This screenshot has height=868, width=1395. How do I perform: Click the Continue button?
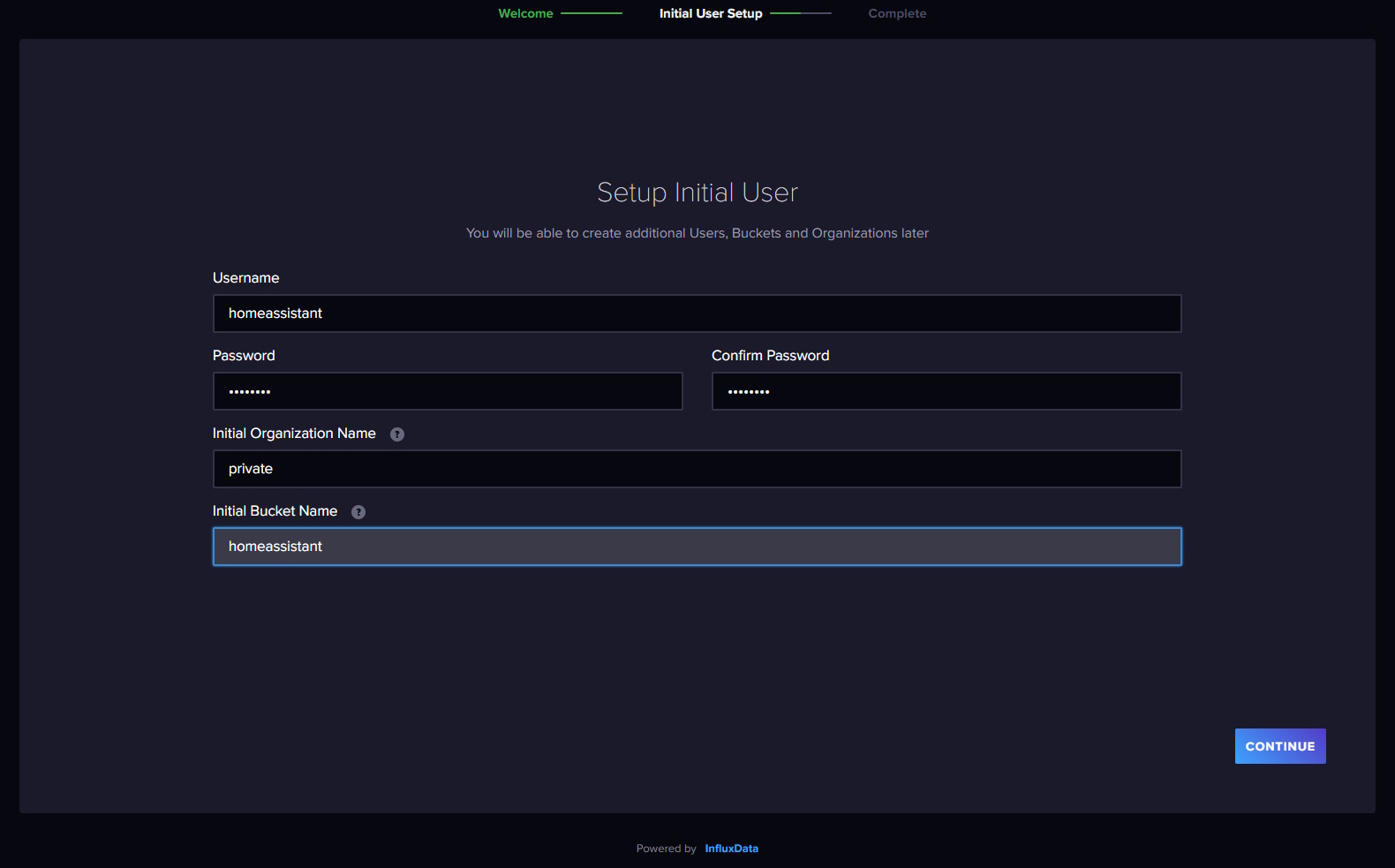[x=1280, y=746]
